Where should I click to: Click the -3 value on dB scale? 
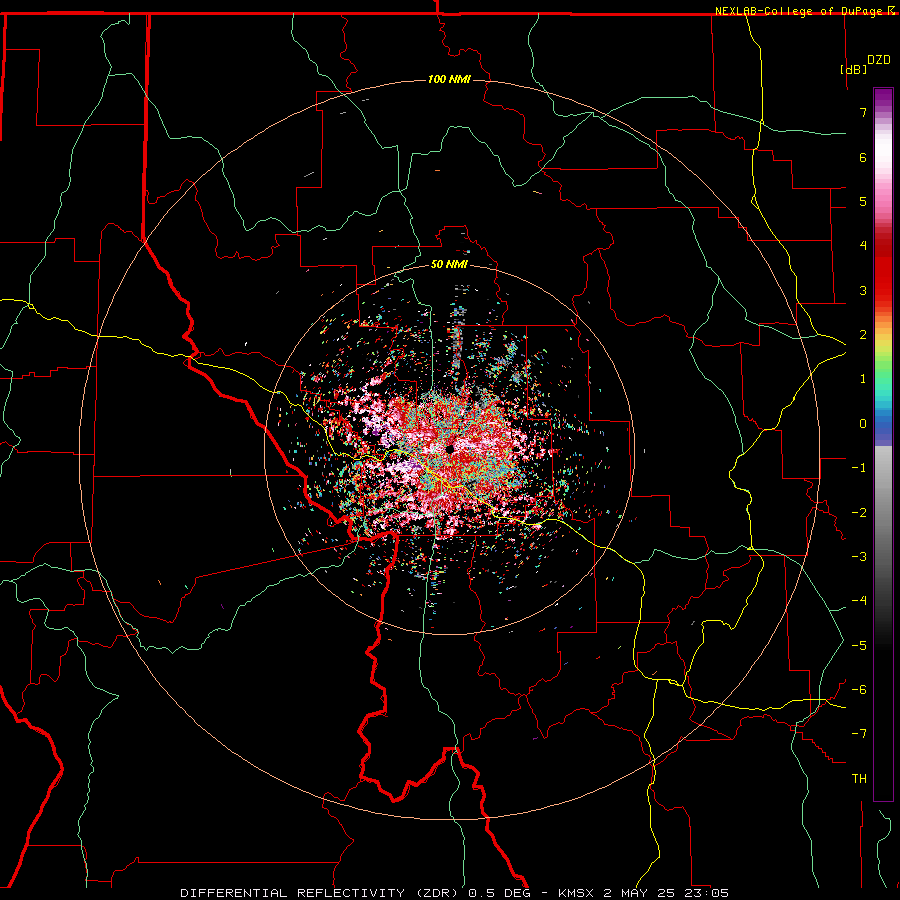tap(859, 556)
